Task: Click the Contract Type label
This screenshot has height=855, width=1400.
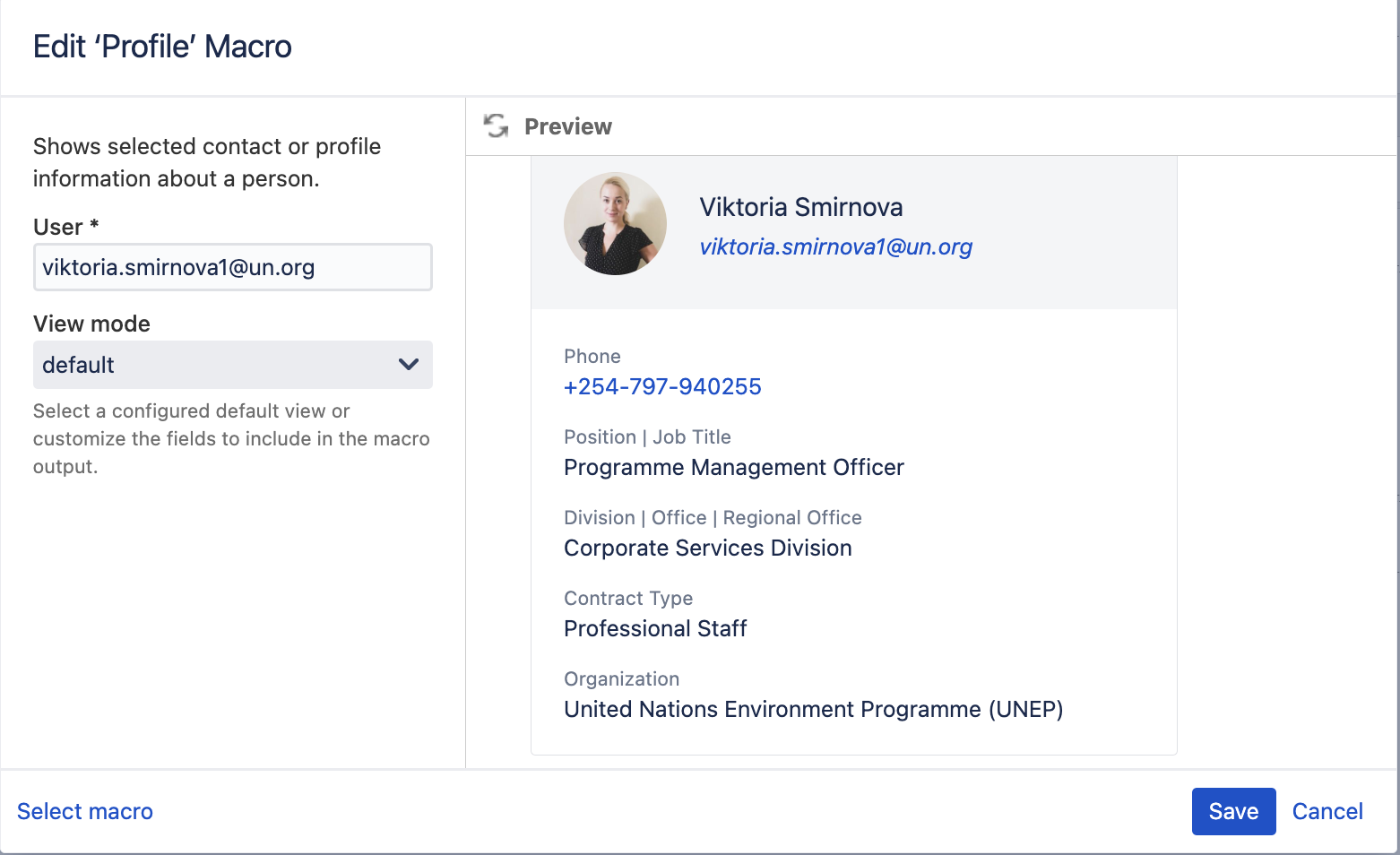Action: (628, 598)
